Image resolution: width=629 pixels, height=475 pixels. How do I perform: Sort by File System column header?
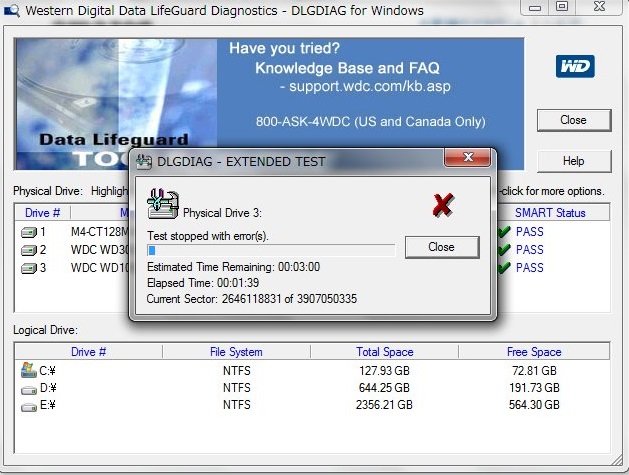point(236,352)
